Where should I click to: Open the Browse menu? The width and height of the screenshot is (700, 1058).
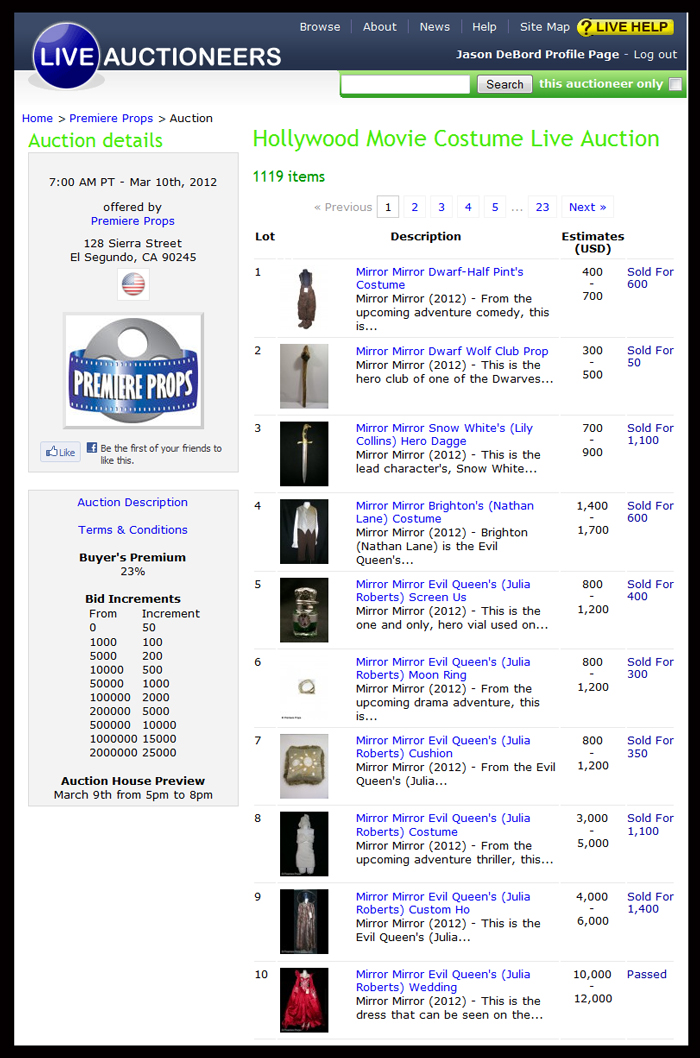click(320, 27)
